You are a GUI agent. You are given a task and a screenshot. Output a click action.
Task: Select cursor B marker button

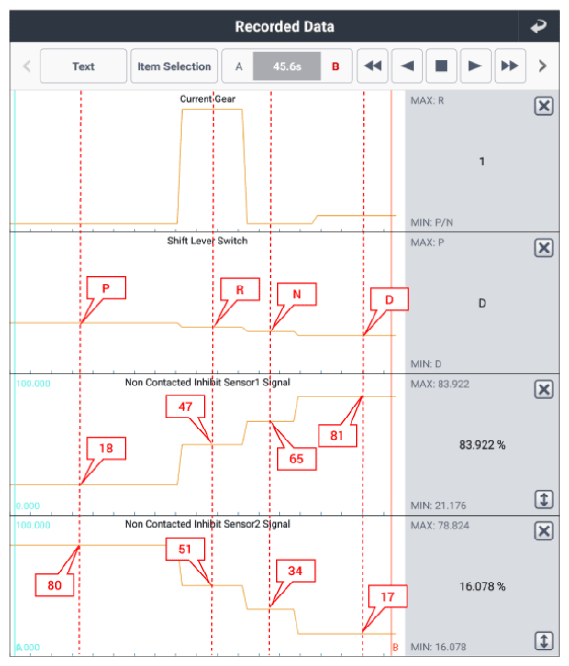click(x=335, y=66)
